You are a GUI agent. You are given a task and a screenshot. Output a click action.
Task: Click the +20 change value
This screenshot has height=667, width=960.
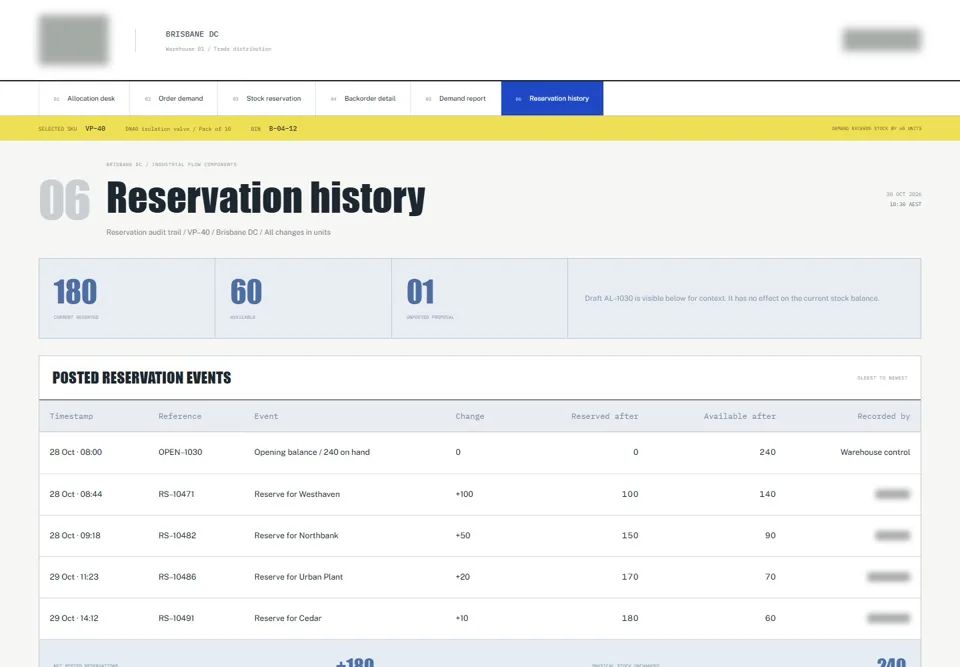click(x=463, y=576)
